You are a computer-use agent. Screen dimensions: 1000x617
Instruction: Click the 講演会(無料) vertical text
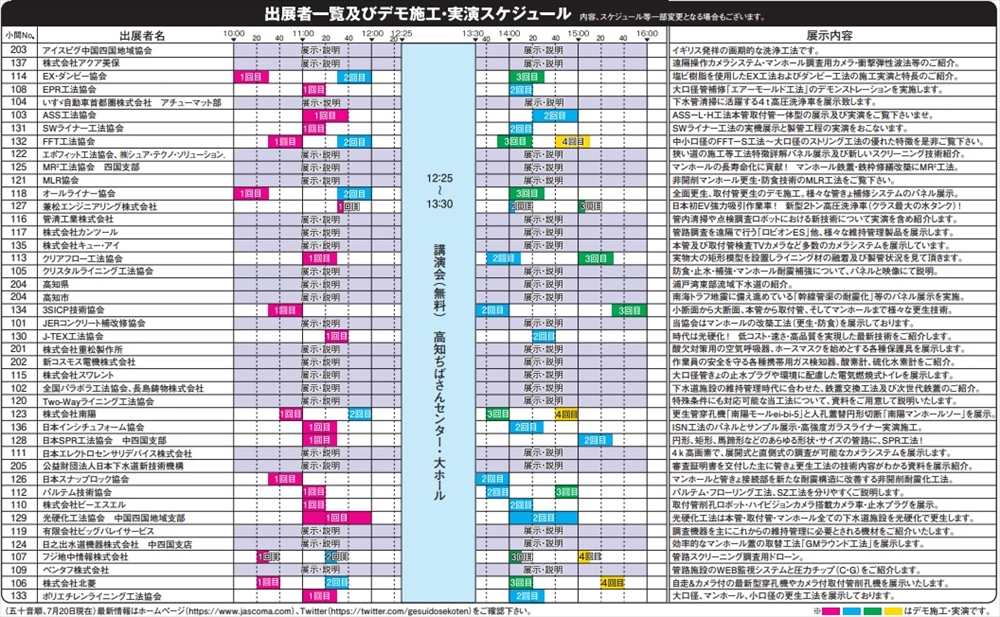coord(439,281)
